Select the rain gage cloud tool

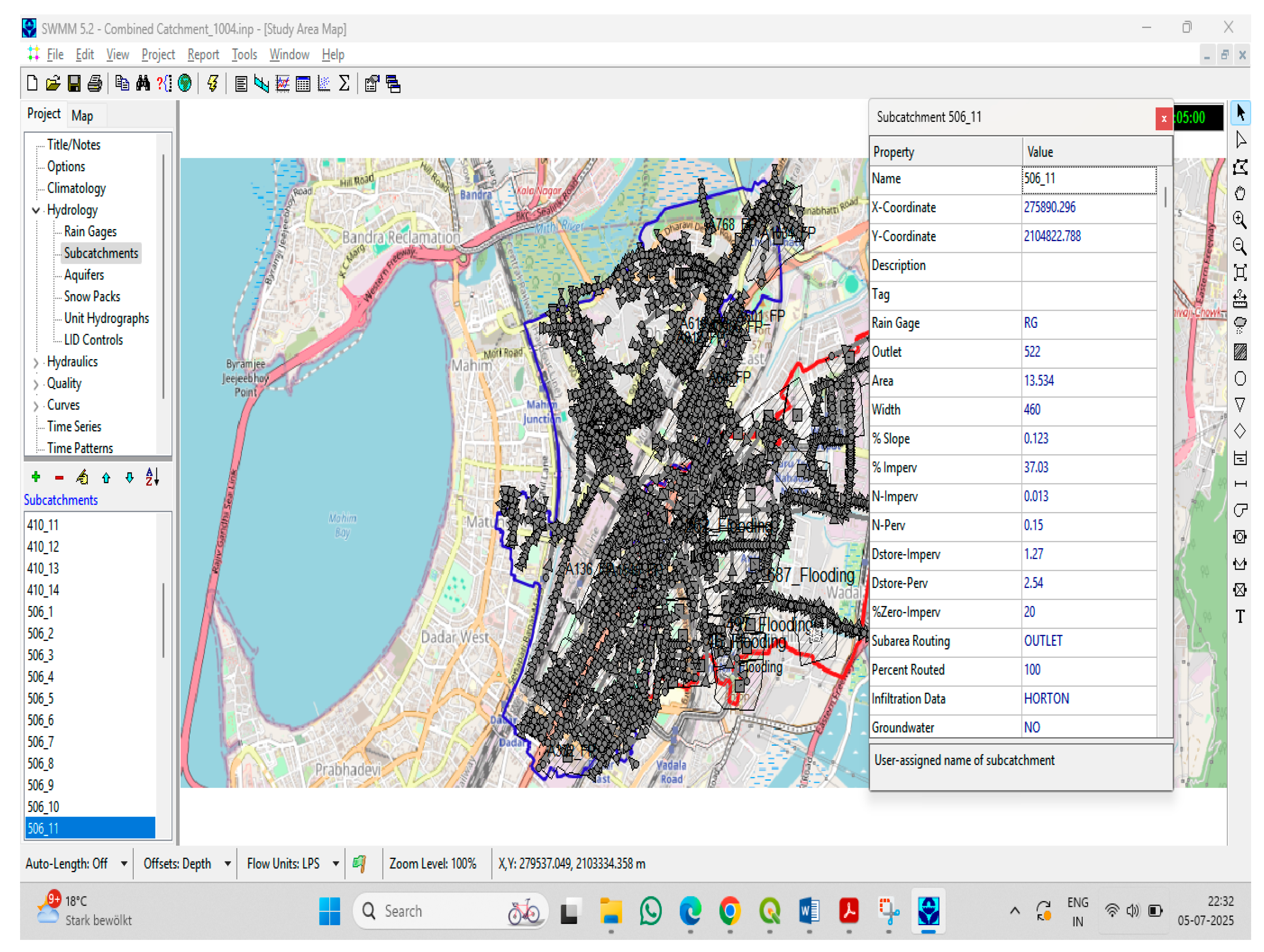pos(1239,325)
